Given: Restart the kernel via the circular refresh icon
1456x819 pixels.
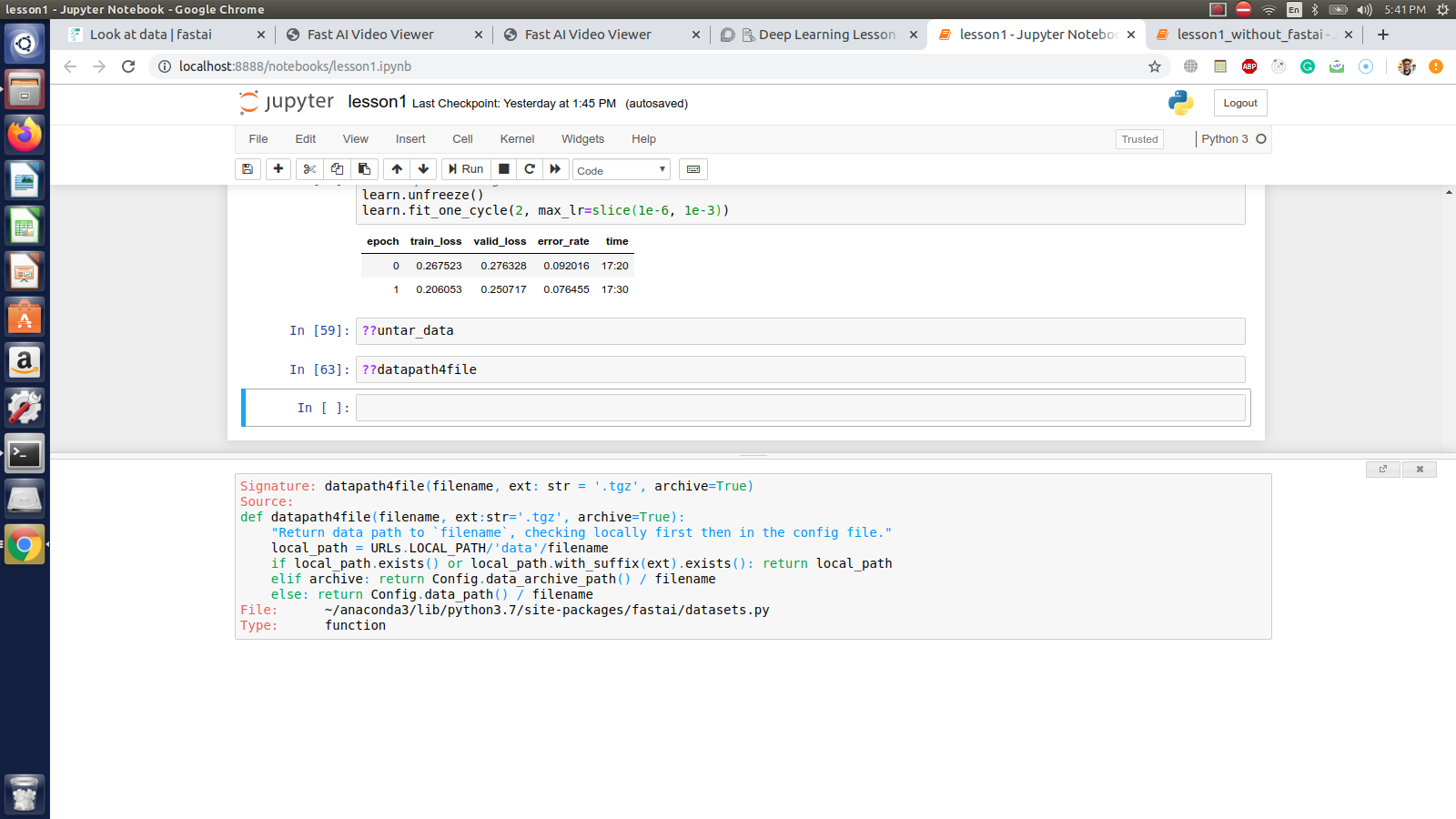Looking at the screenshot, I should (529, 169).
